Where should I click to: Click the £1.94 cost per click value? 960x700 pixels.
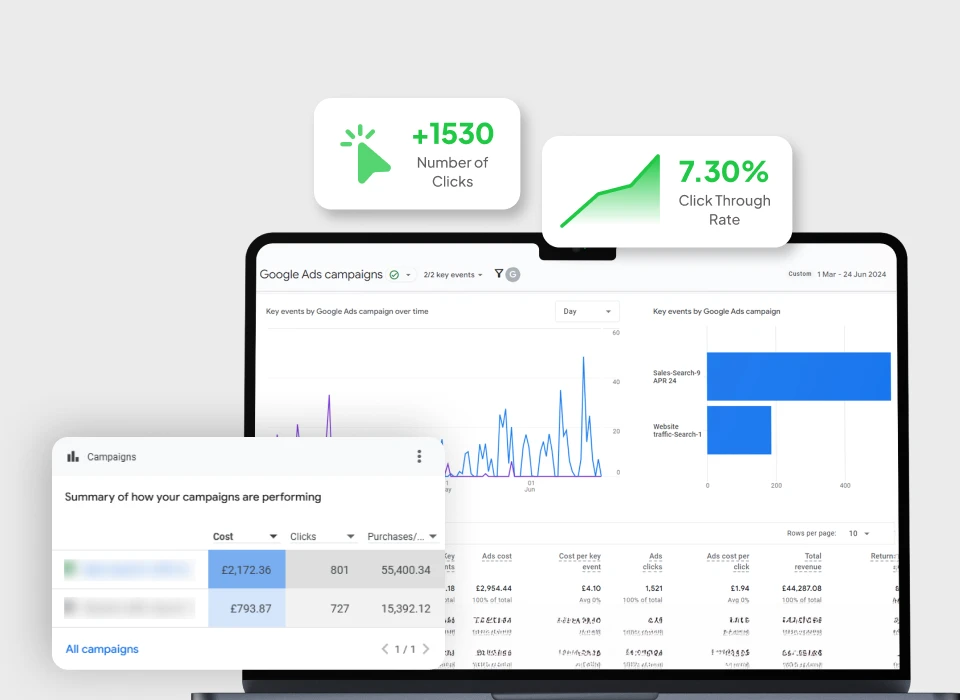click(740, 589)
